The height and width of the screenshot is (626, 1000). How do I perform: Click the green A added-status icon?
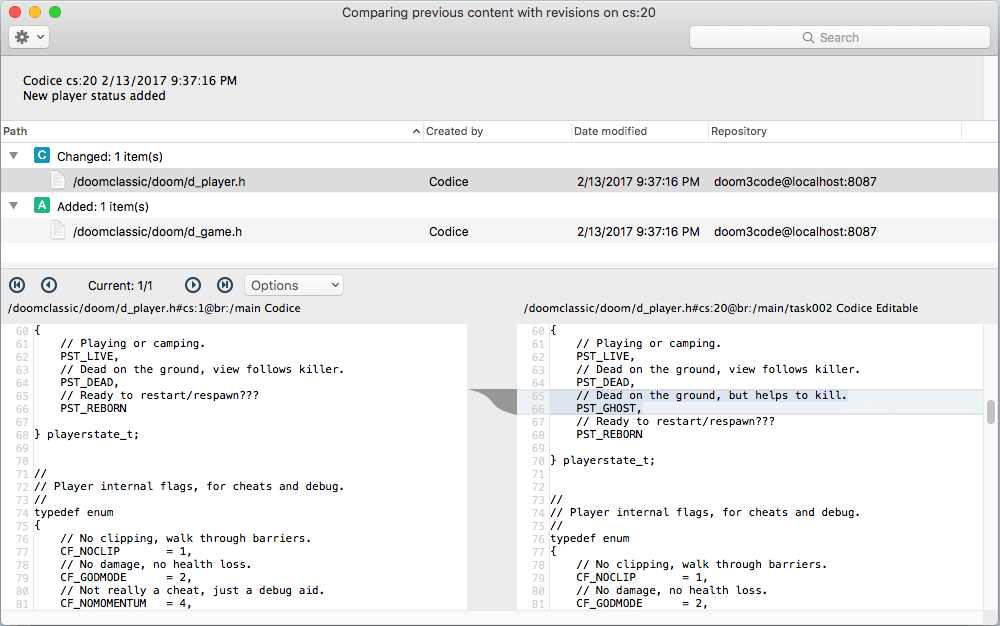[x=41, y=205]
